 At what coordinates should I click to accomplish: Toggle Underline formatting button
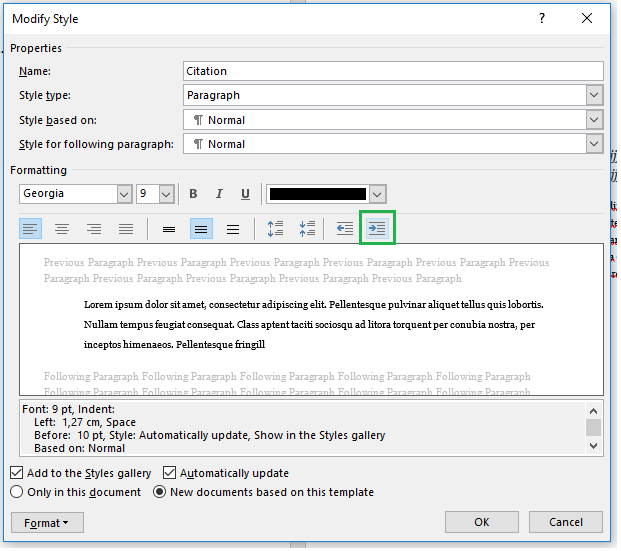(x=246, y=194)
